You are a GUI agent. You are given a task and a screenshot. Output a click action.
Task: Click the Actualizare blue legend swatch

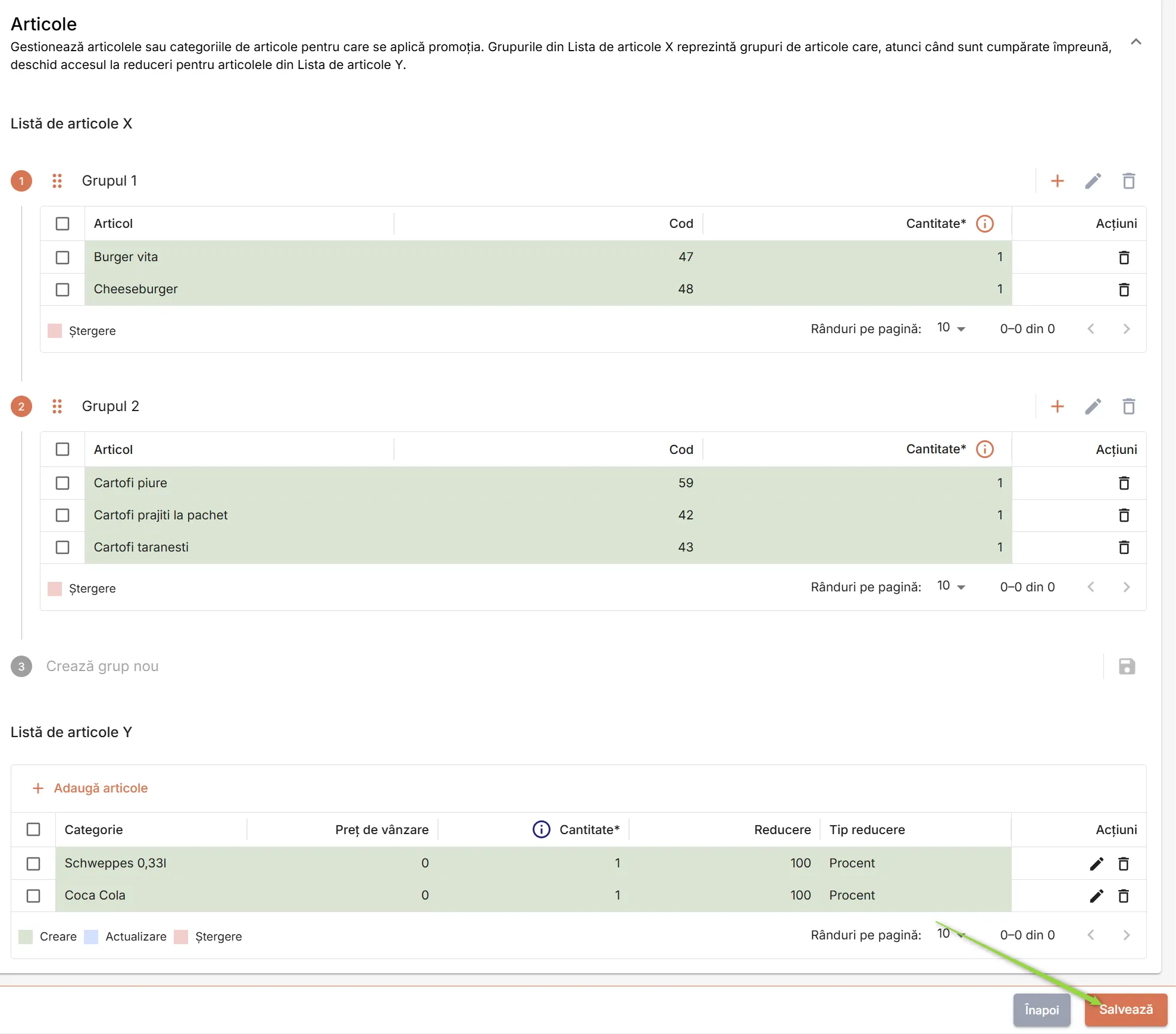tap(91, 936)
